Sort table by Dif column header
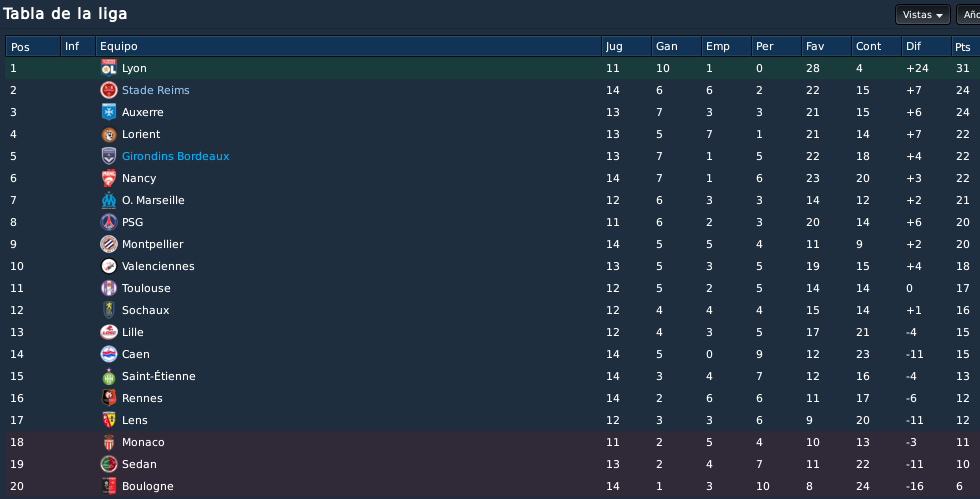The height and width of the screenshot is (499, 980). point(926,46)
